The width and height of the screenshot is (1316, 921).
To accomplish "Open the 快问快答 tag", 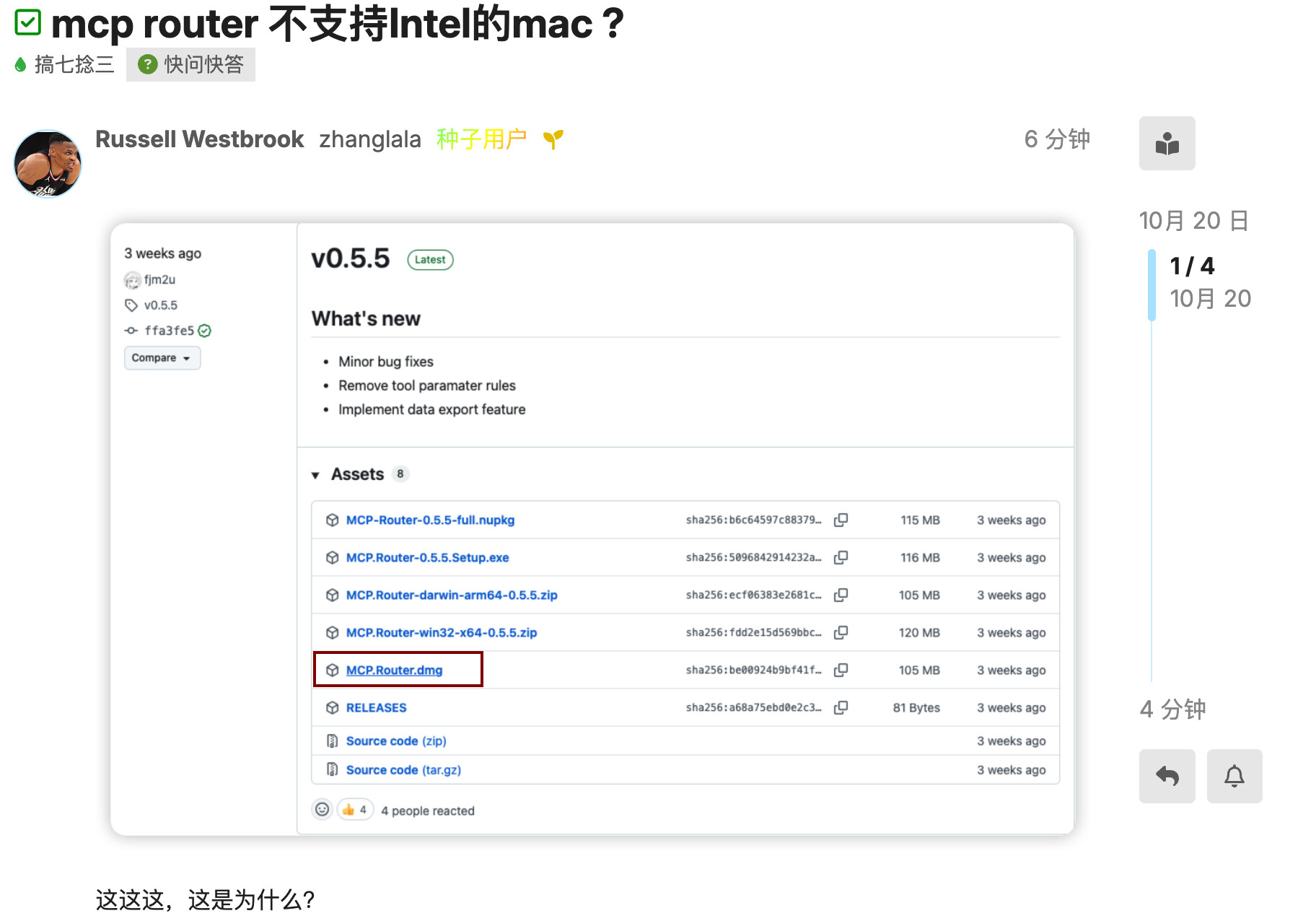I will (190, 65).
